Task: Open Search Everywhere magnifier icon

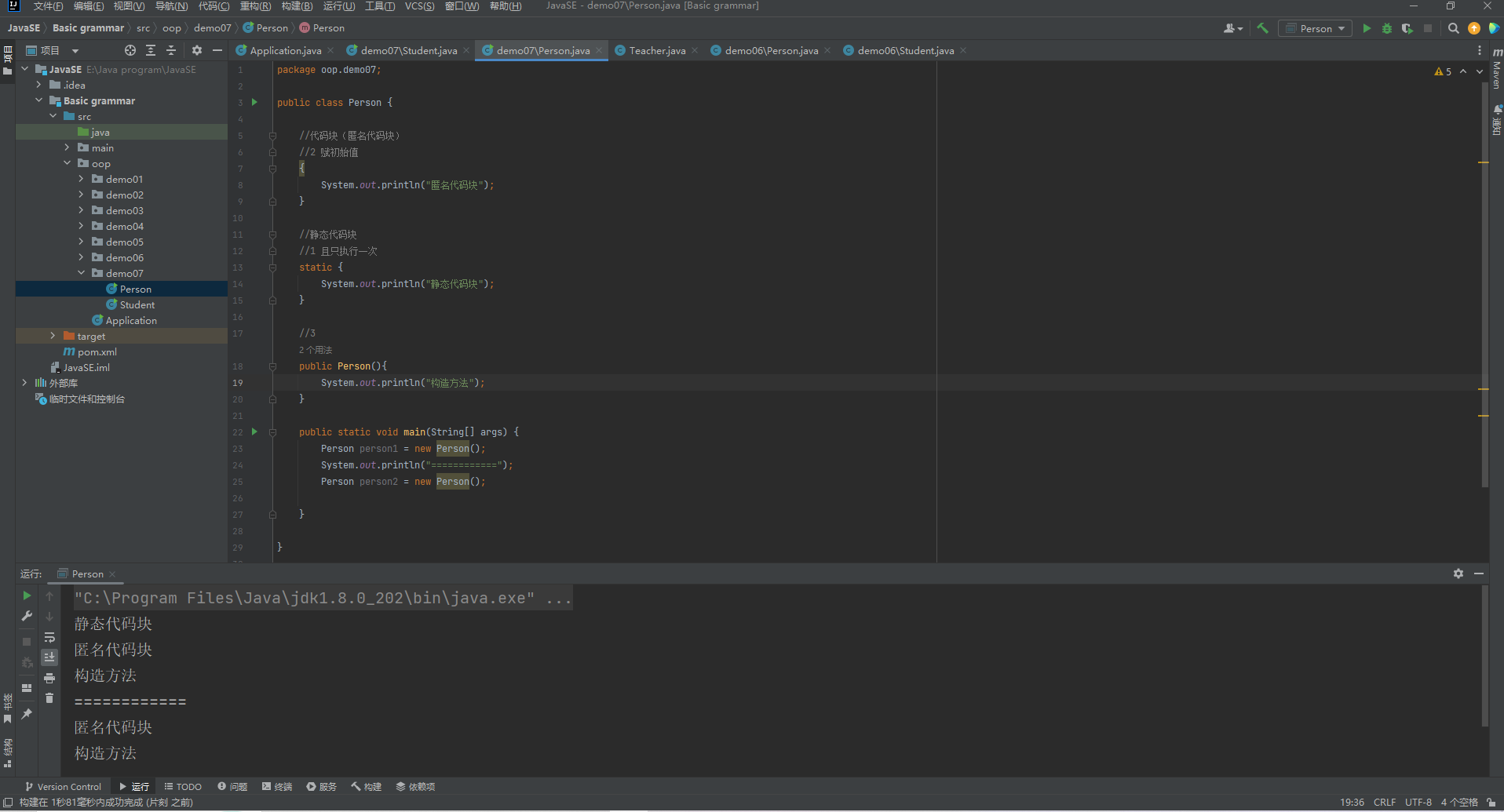Action: coord(1454,28)
